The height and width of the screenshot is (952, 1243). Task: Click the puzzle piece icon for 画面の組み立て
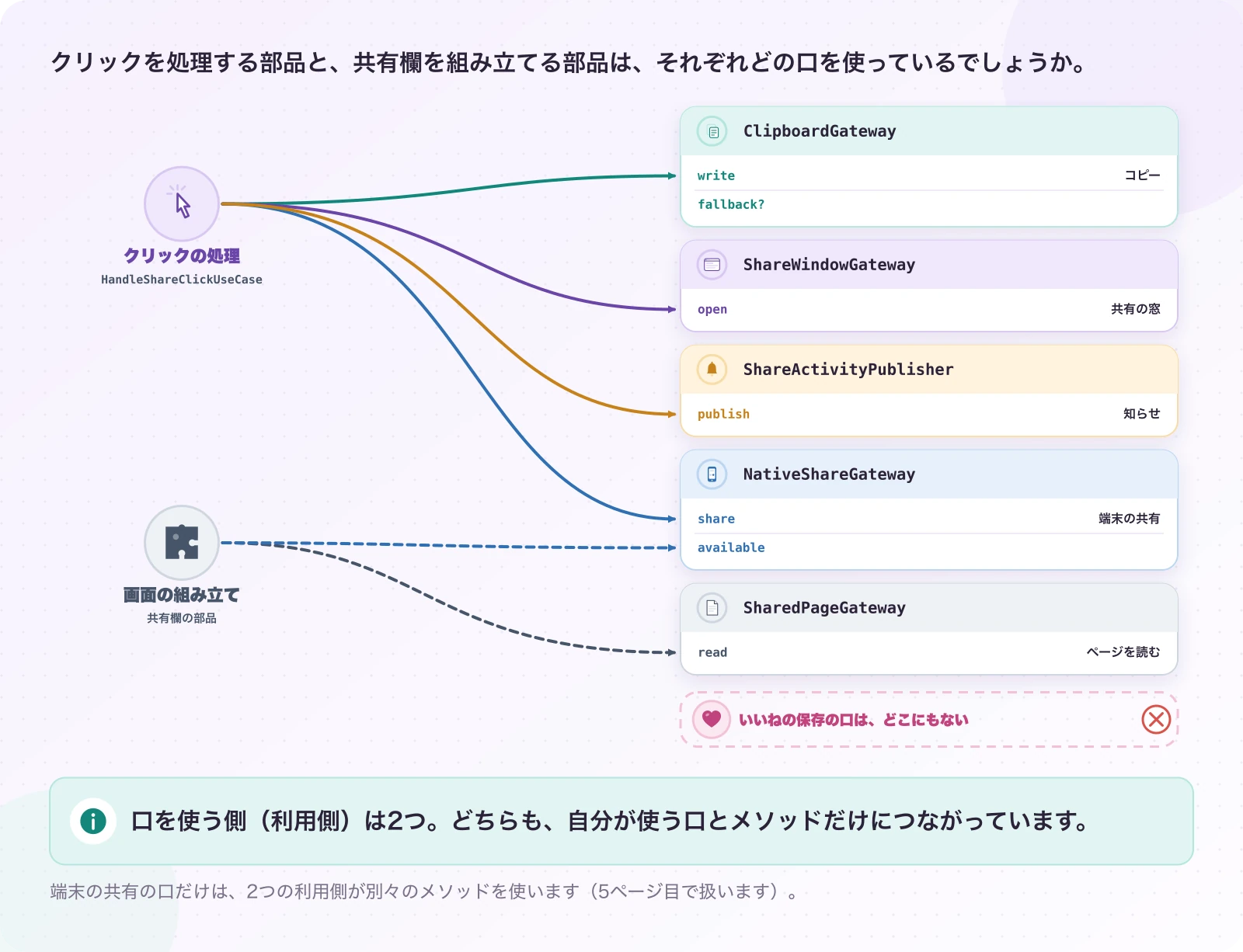click(x=182, y=543)
